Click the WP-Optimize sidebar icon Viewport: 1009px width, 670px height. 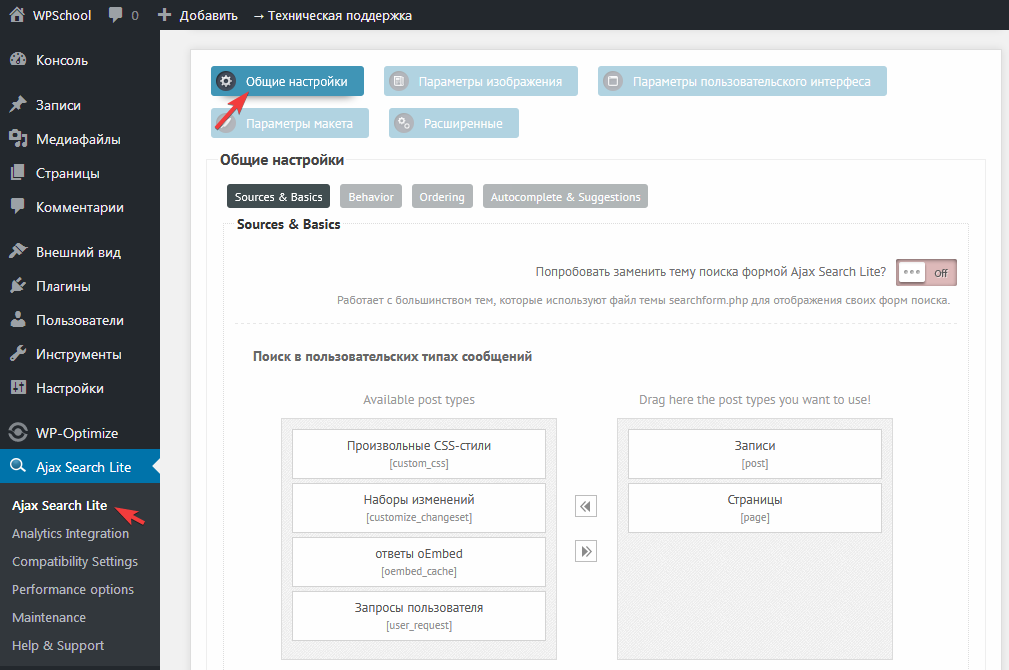[x=18, y=433]
